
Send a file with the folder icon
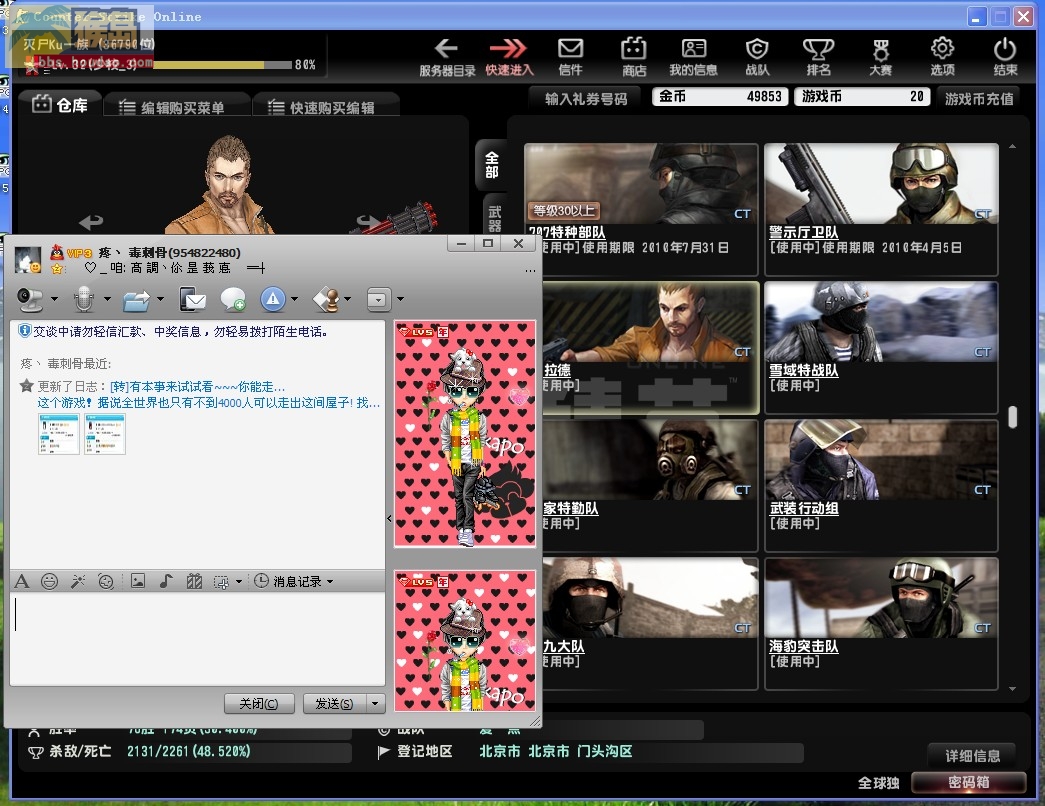137,300
